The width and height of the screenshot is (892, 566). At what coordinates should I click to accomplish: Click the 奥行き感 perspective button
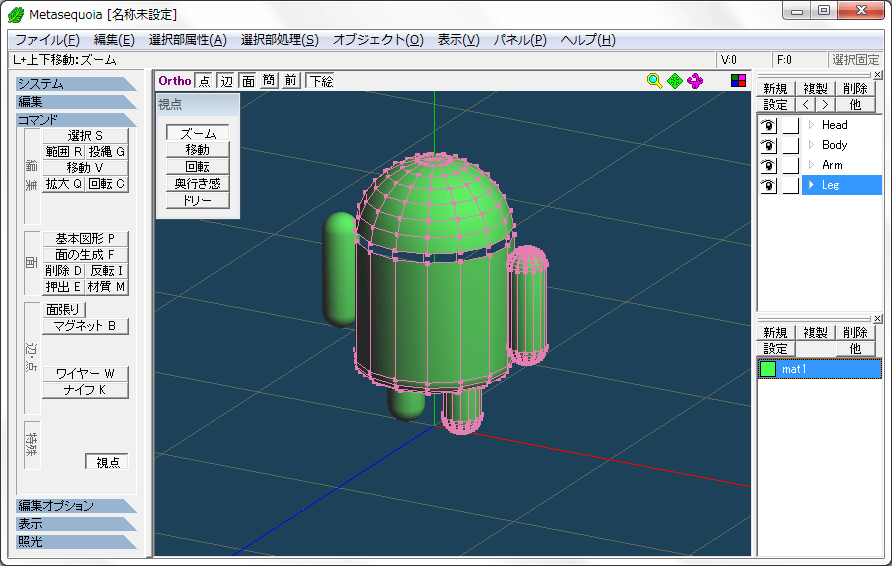tap(197, 184)
